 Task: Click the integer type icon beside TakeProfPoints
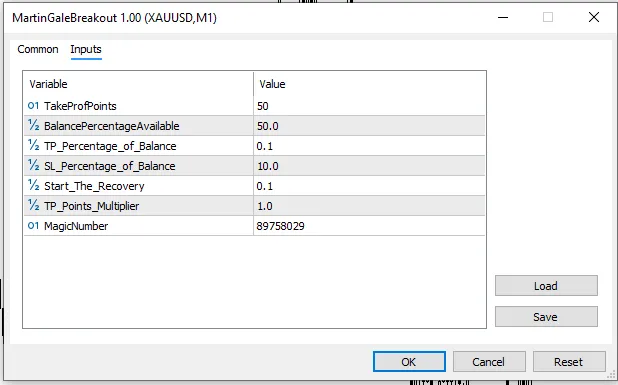pyautogui.click(x=34, y=106)
